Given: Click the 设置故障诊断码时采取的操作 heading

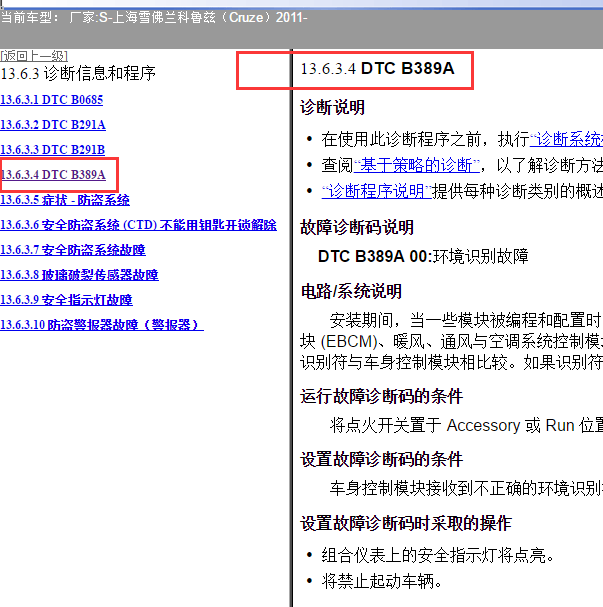Looking at the screenshot, I should point(406,523).
